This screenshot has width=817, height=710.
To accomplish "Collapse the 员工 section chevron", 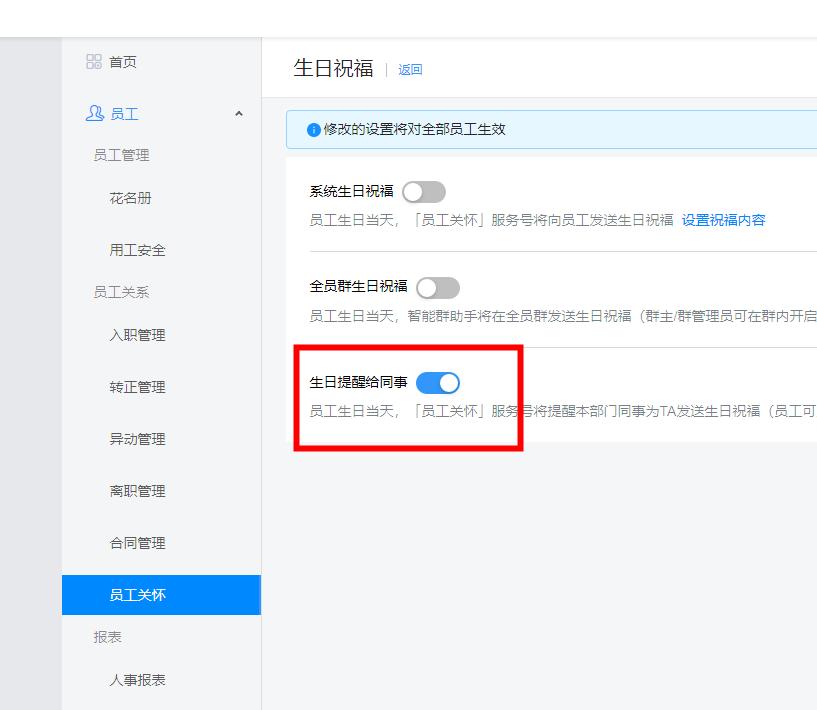I will [239, 114].
